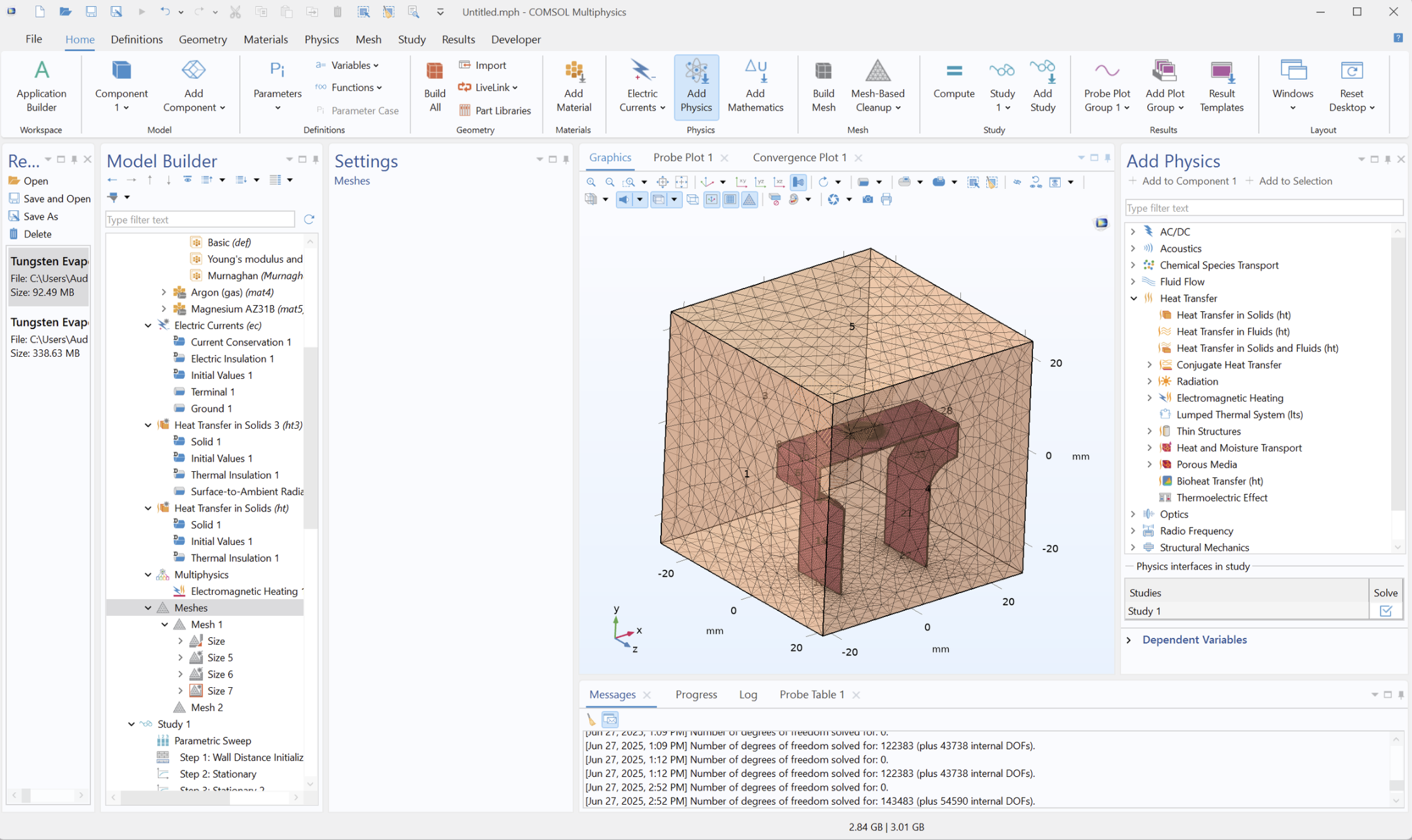Screen dimensions: 1412x840
Task: Click the filter text field in Add Physics
Action: click(1264, 207)
